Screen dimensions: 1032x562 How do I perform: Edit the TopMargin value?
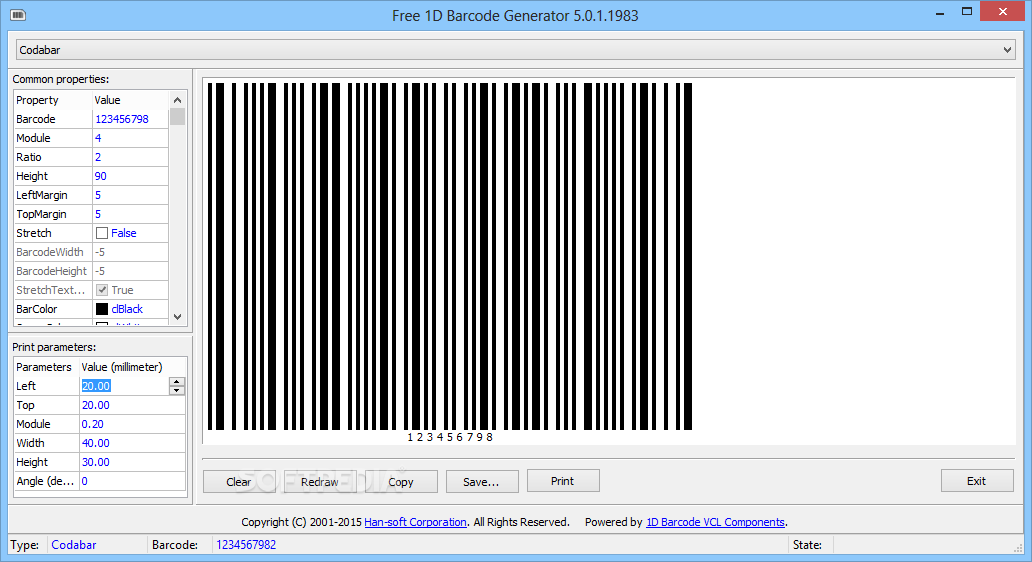(x=130, y=215)
